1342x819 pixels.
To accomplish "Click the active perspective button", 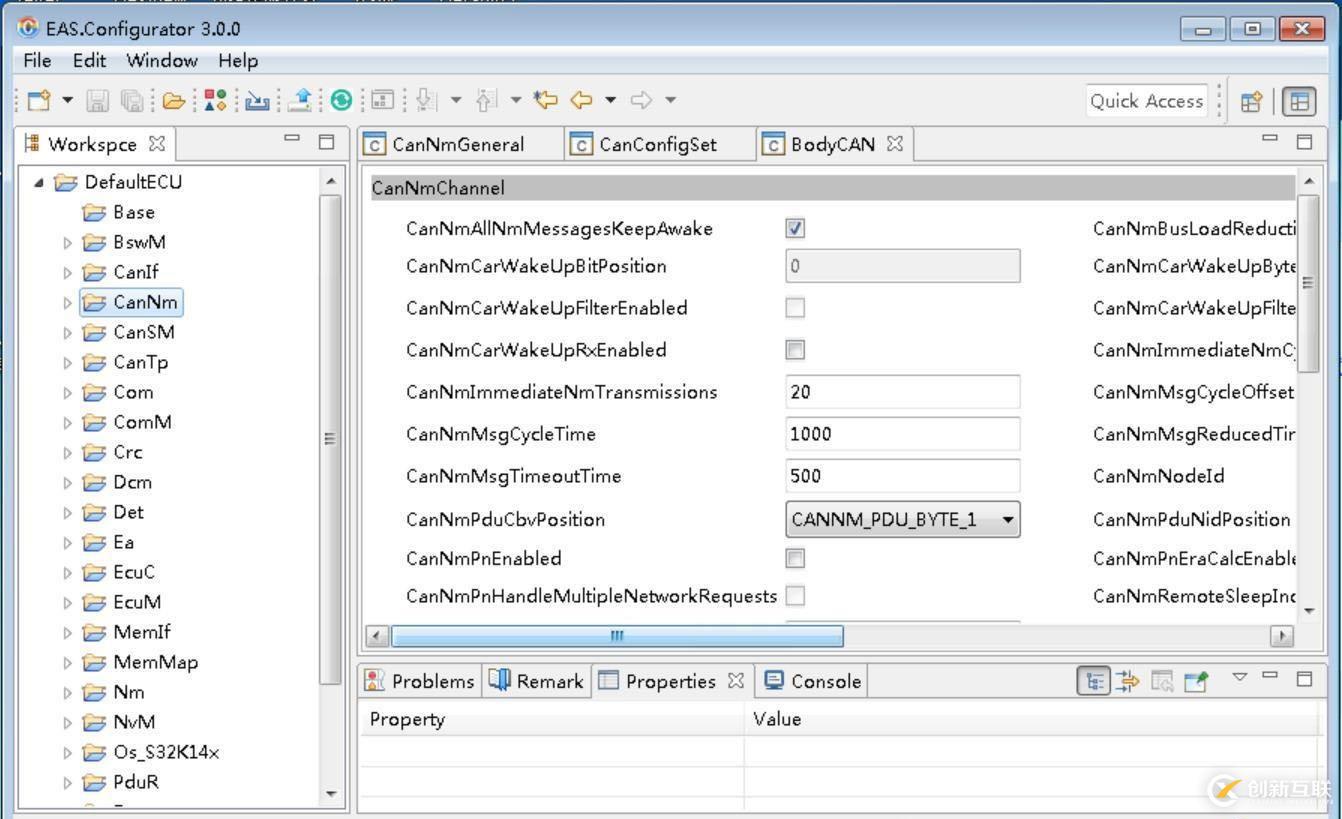I will point(1299,101).
